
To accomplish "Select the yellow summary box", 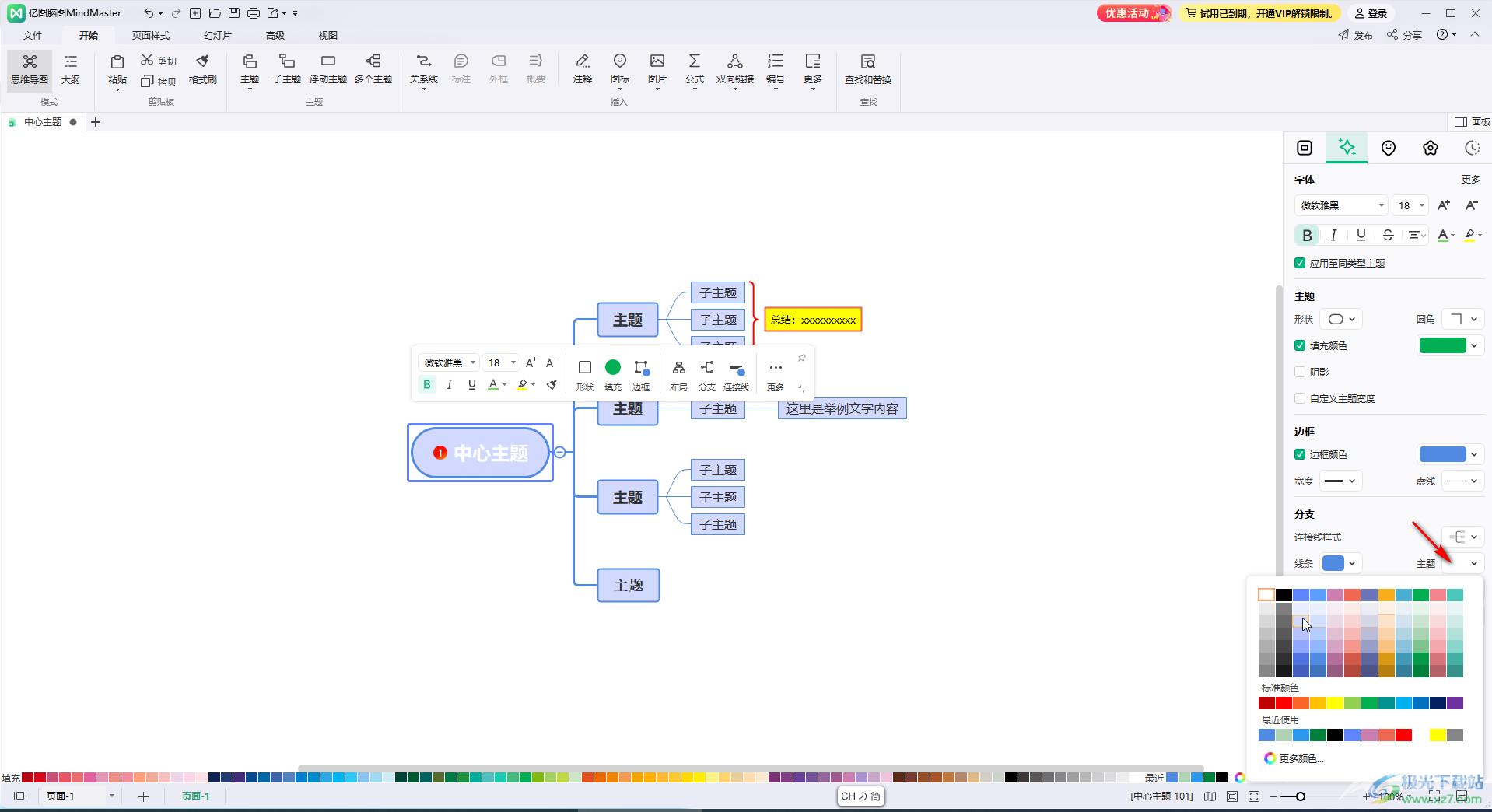I will click(x=813, y=320).
